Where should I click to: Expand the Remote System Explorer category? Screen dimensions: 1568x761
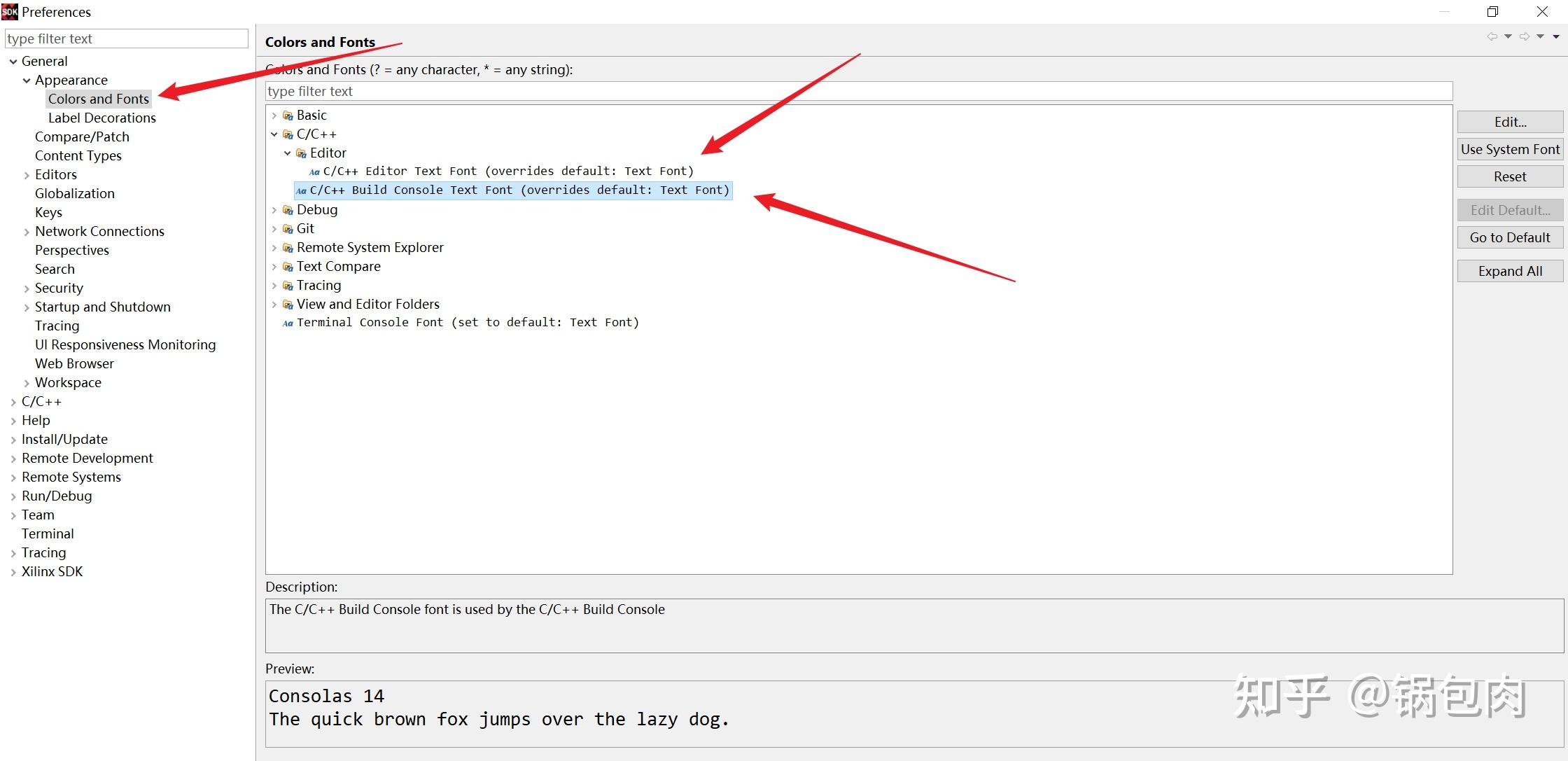274,248
